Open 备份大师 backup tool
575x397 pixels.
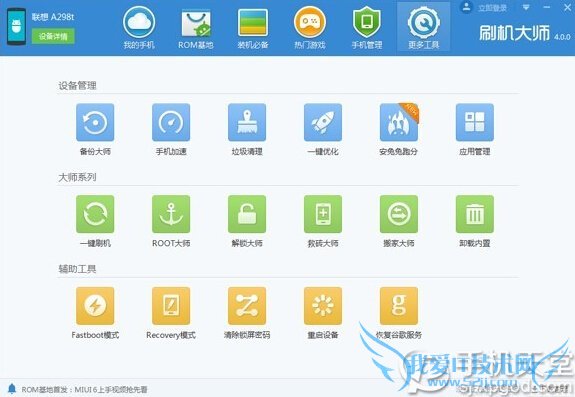coord(95,122)
